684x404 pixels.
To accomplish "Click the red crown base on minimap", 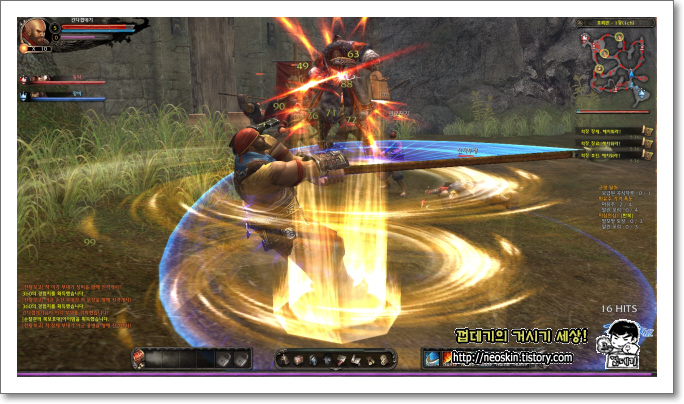I will click(x=585, y=38).
